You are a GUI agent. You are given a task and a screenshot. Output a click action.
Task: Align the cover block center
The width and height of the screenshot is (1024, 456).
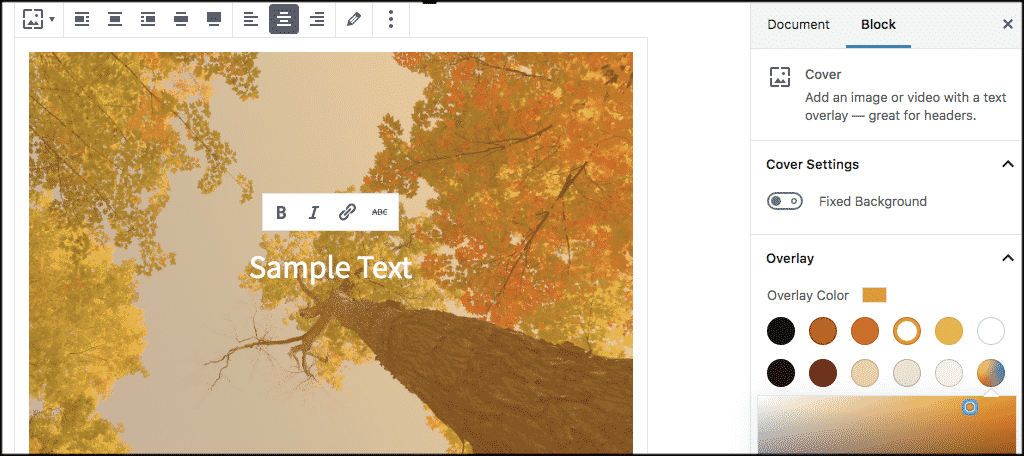click(115, 20)
